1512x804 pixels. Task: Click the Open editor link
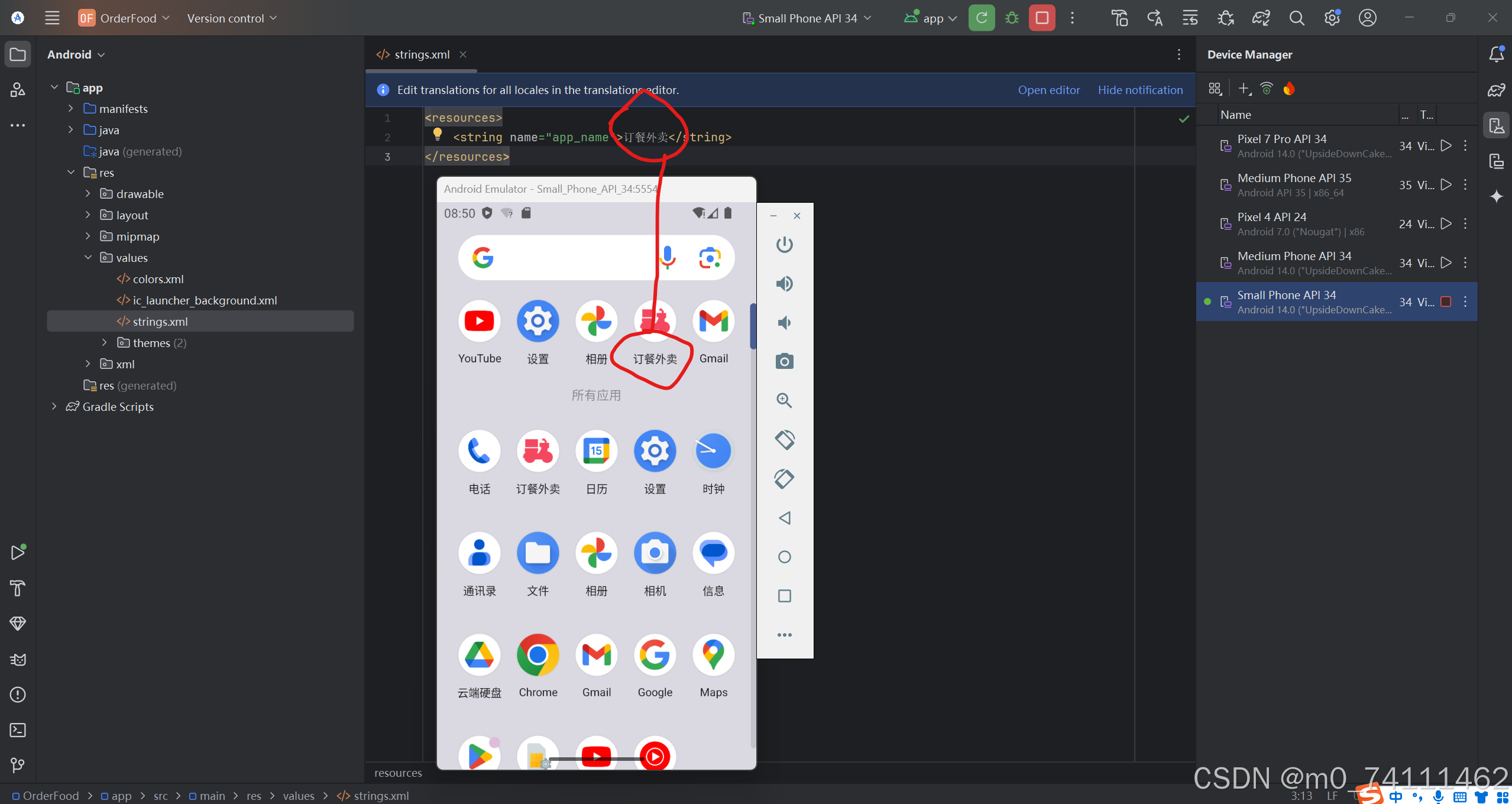[x=1048, y=90]
